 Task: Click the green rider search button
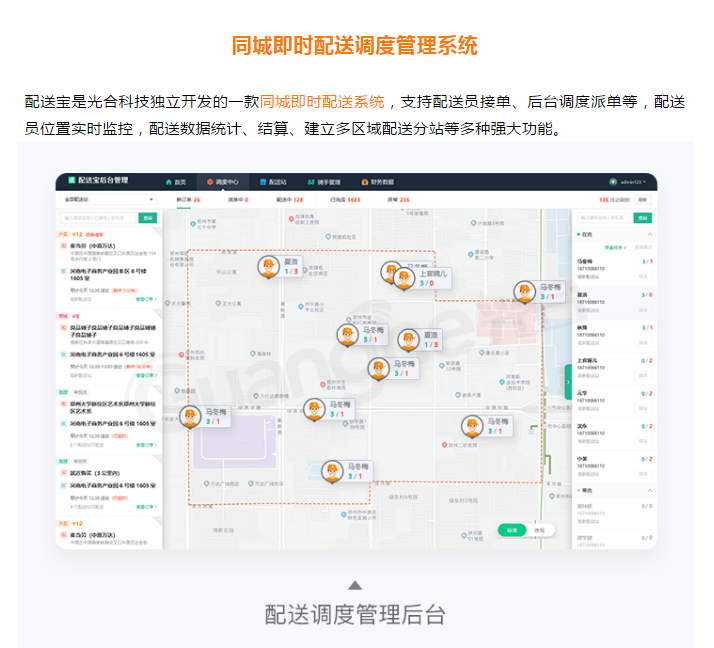[x=643, y=218]
